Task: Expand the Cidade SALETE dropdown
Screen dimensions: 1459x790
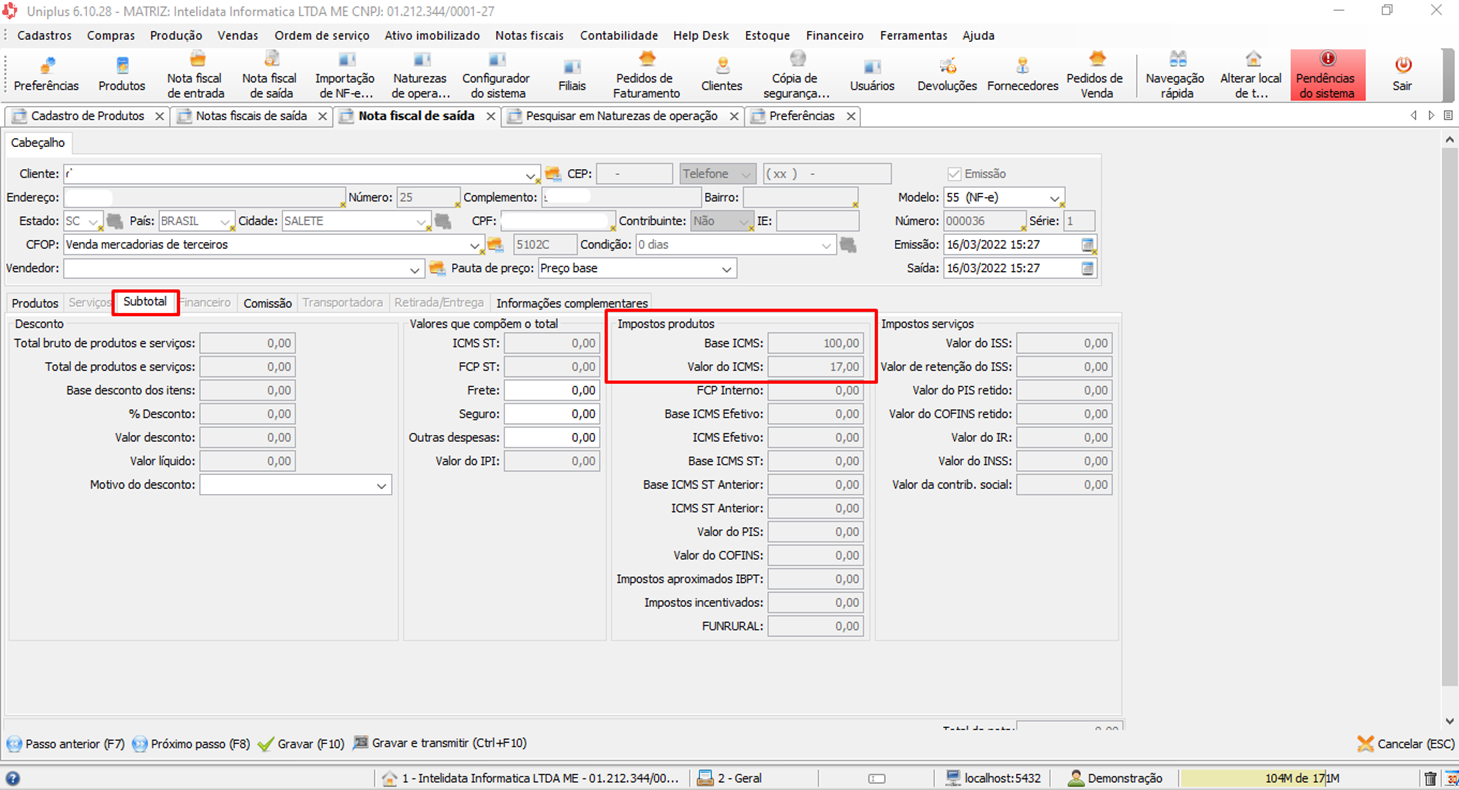Action: pyautogui.click(x=421, y=222)
